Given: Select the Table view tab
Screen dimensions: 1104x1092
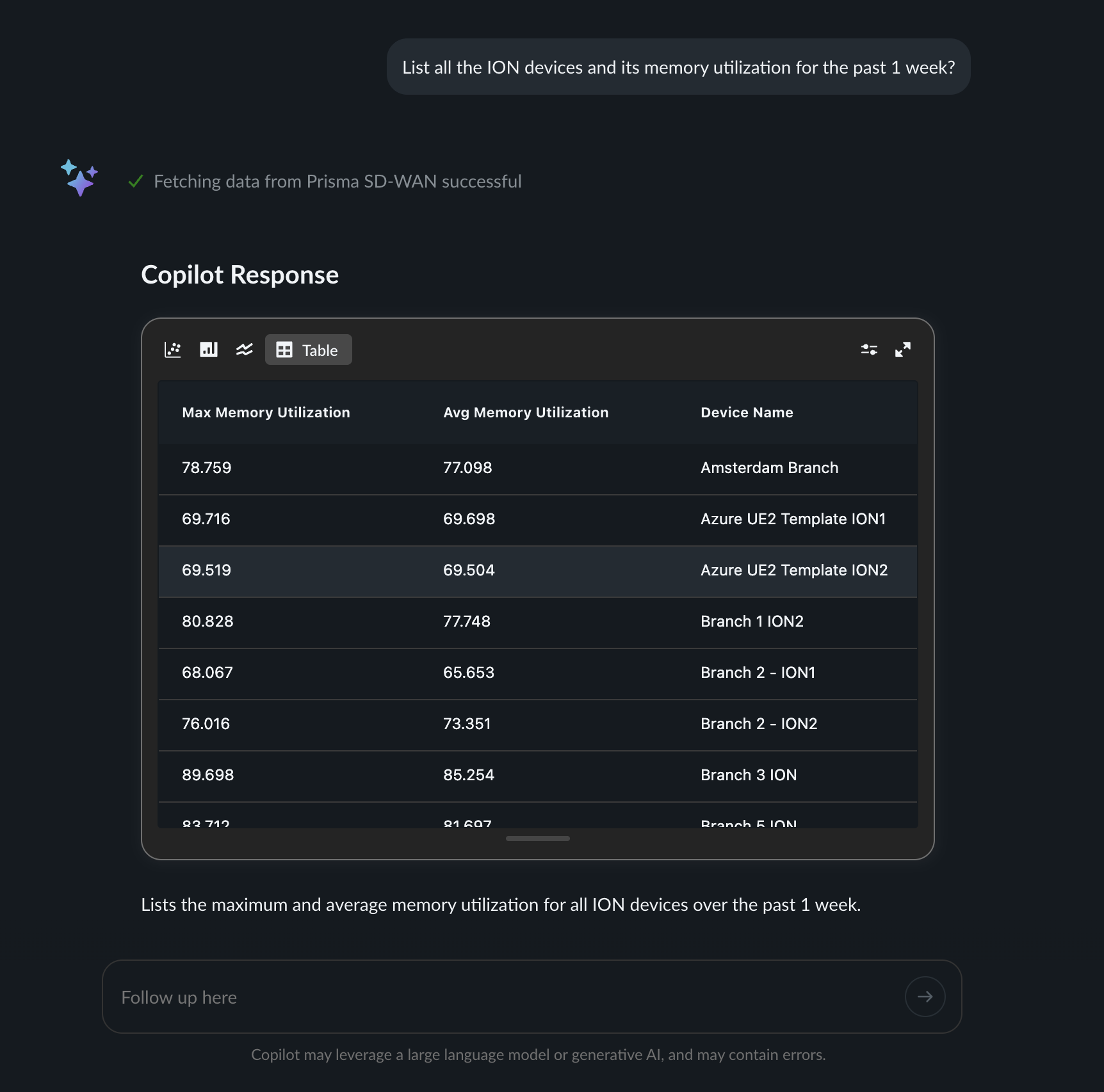Looking at the screenshot, I should (309, 349).
